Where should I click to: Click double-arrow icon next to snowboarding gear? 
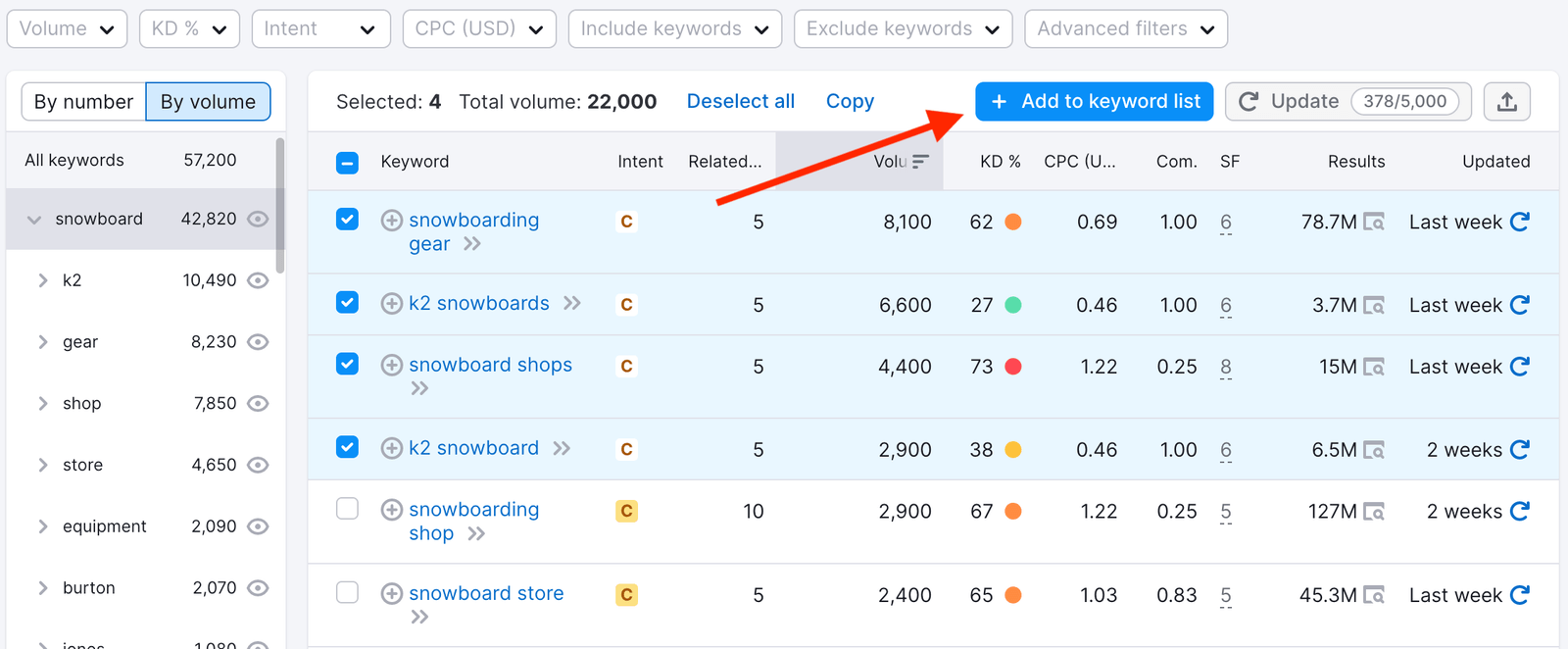[472, 244]
